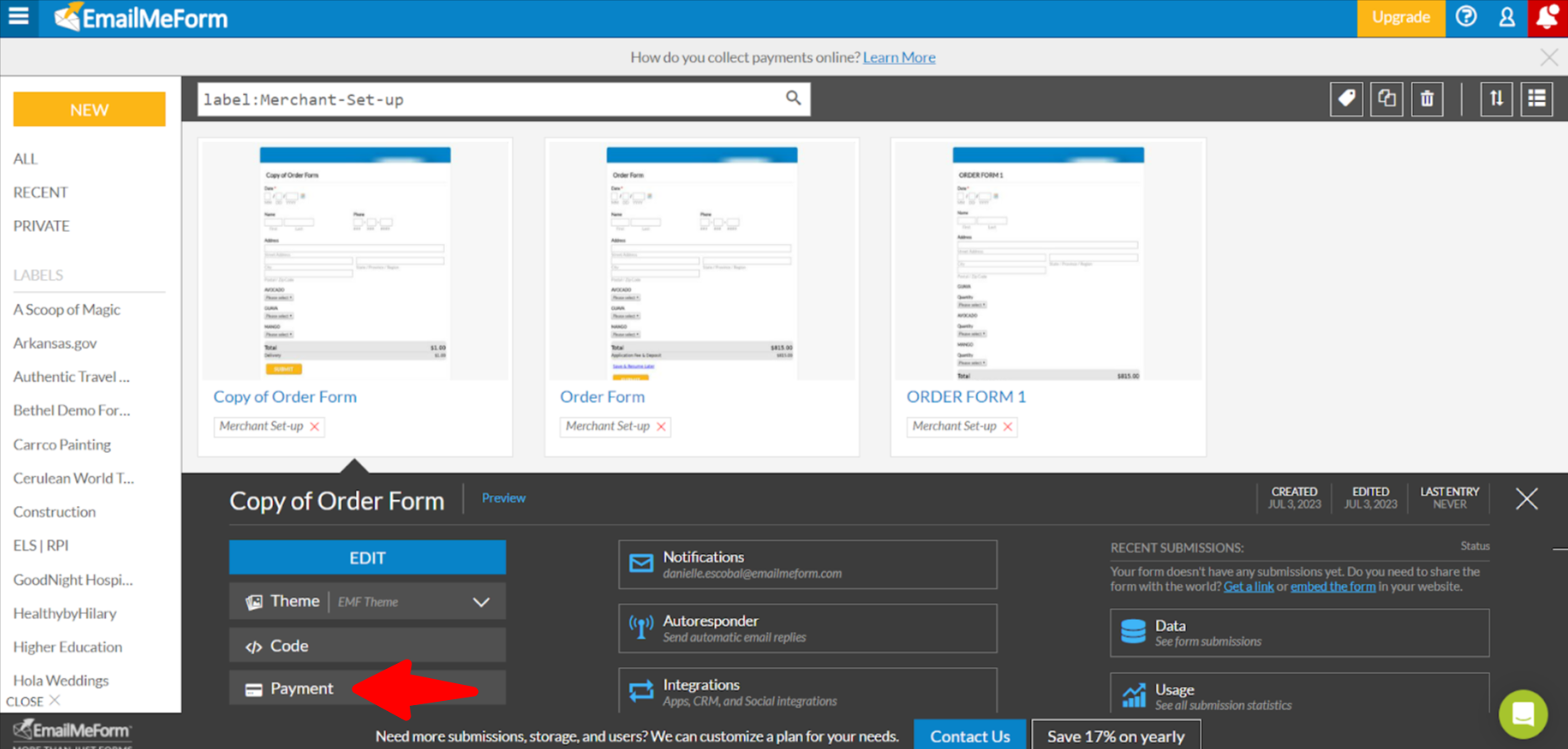Select the Carrco Painting label
Viewport: 1568px width, 749px height.
[62, 445]
